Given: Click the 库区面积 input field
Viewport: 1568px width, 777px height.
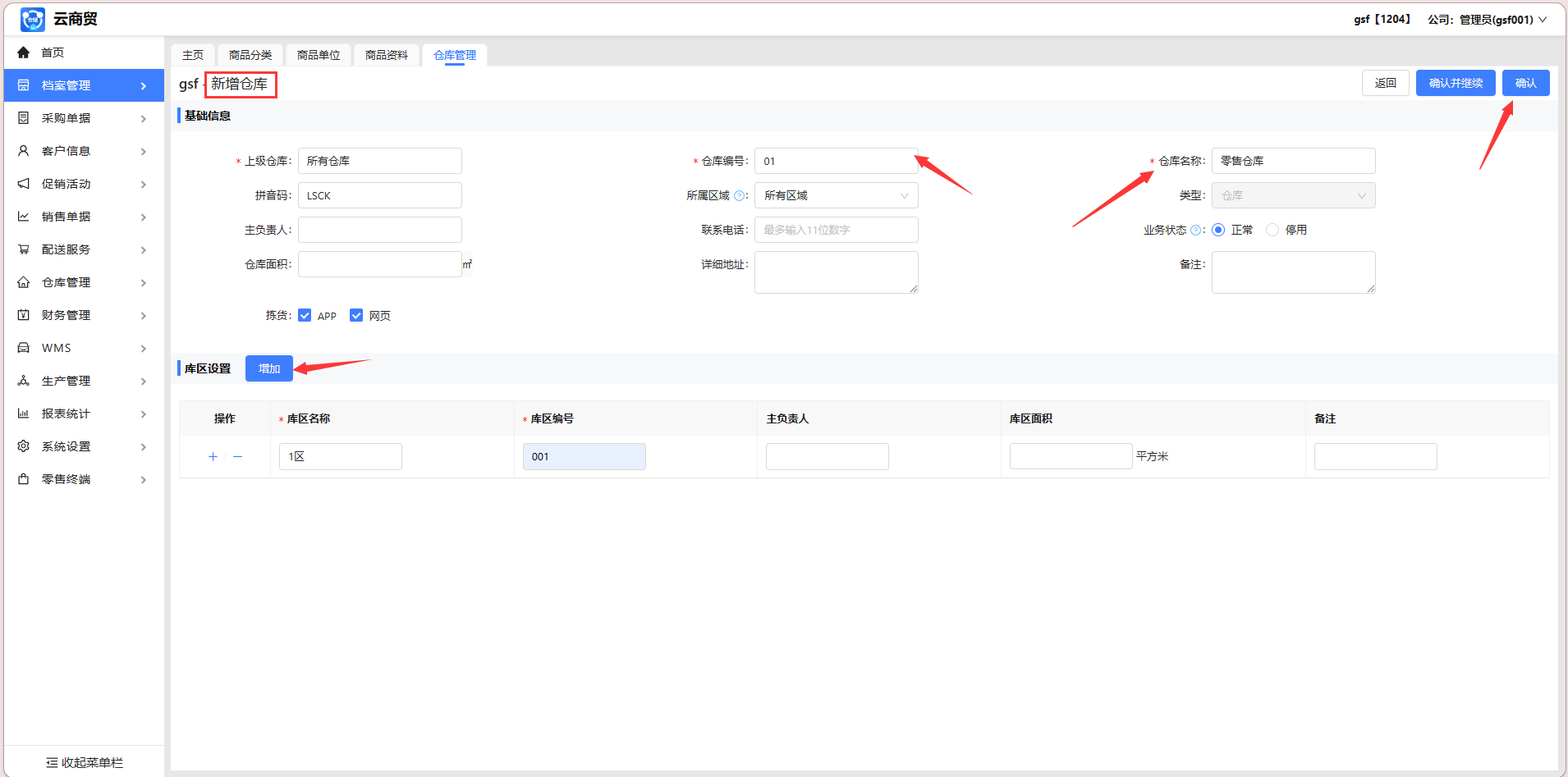Looking at the screenshot, I should pyautogui.click(x=1071, y=456).
